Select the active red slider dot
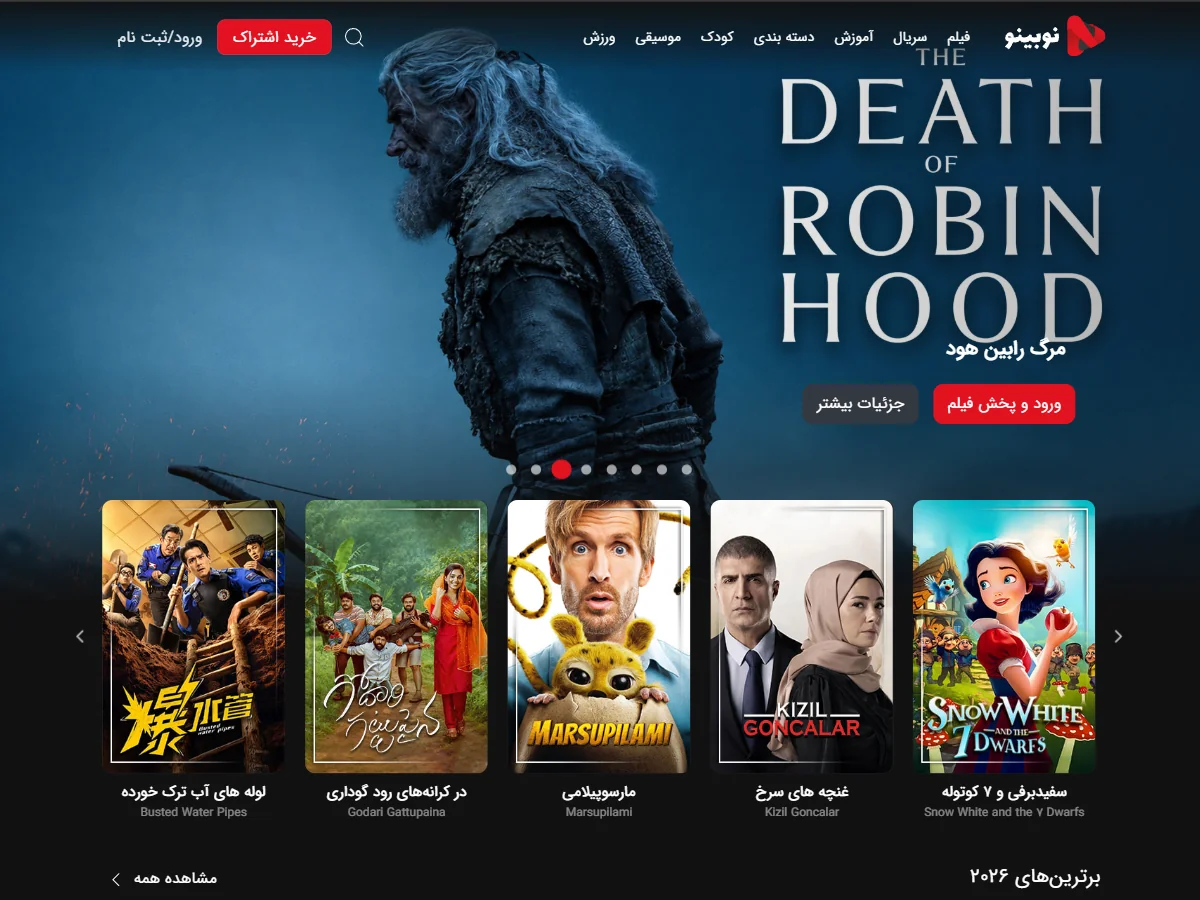This screenshot has width=1200, height=900. (x=561, y=469)
